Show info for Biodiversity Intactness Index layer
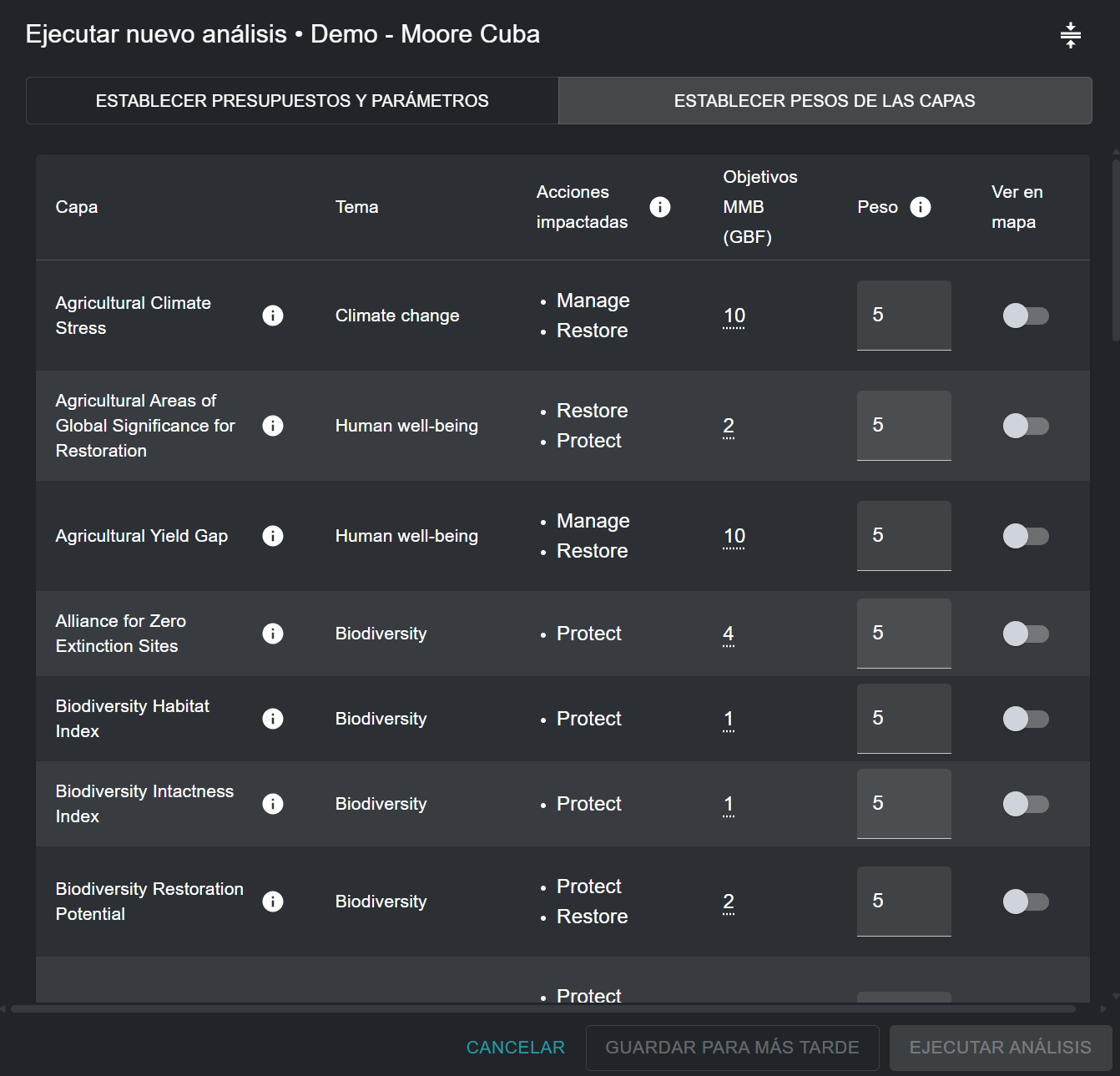 tap(273, 804)
